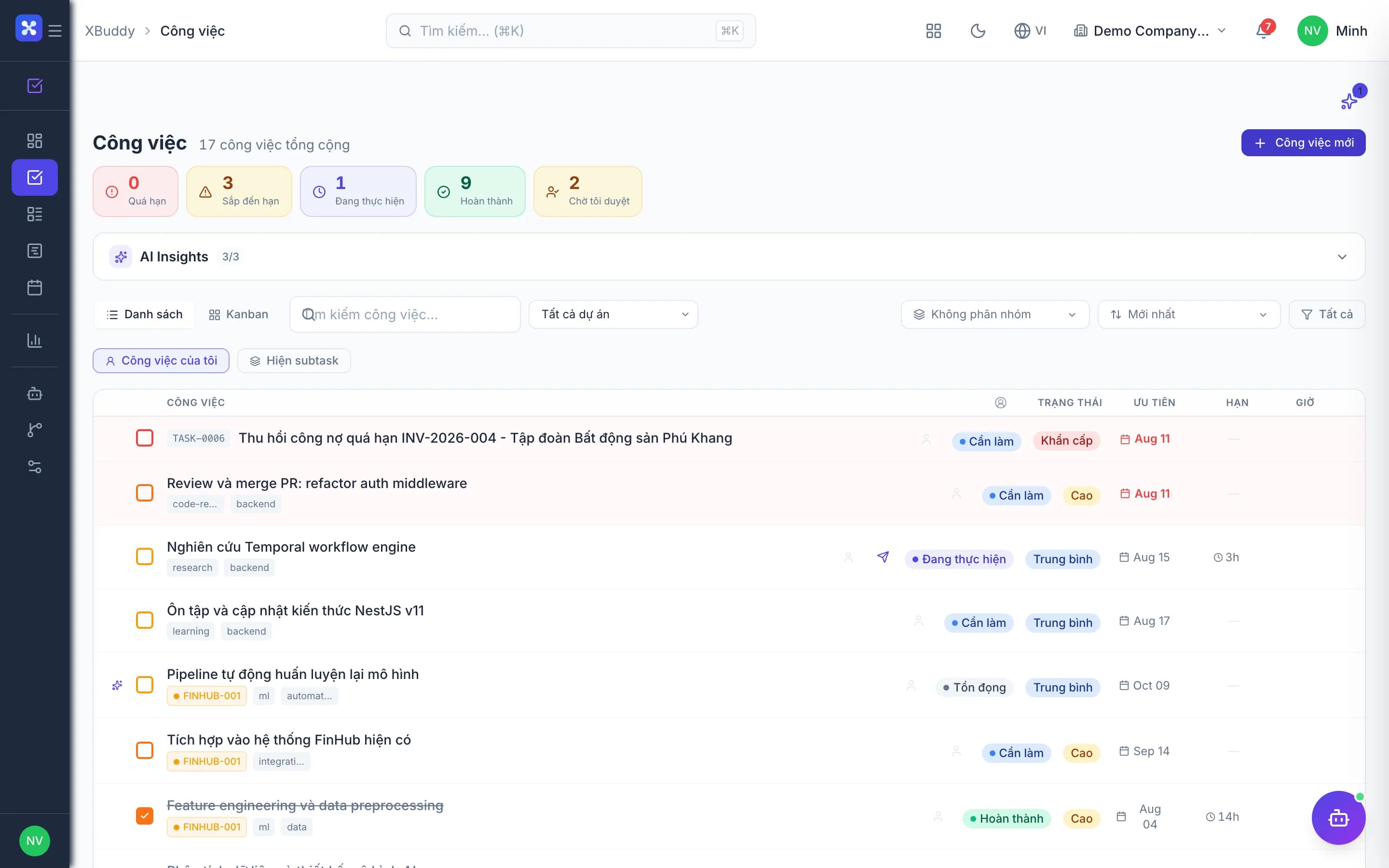
Task: Click the assignee column header icon
Action: (x=1000, y=403)
